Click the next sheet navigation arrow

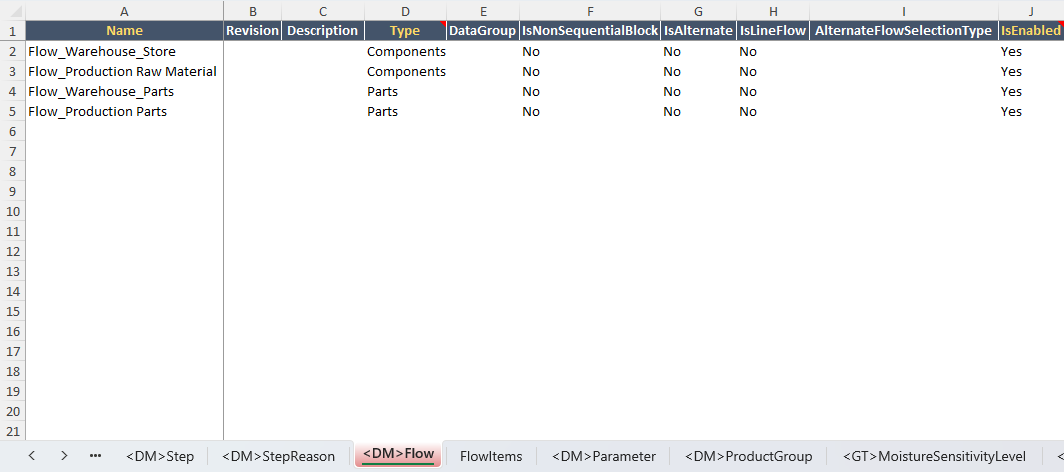[64, 456]
